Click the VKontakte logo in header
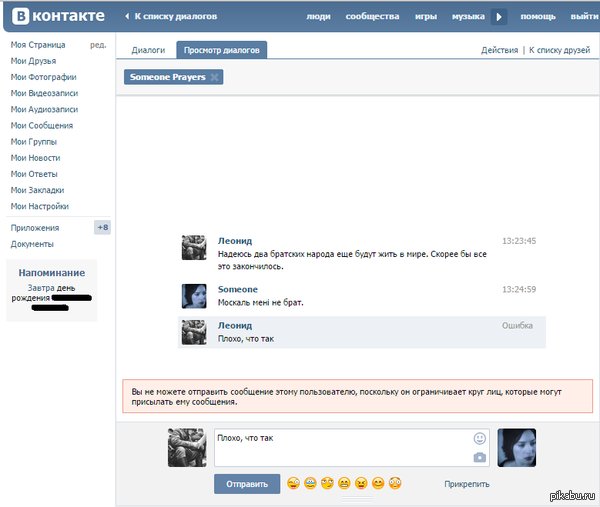 pyautogui.click(x=58, y=16)
